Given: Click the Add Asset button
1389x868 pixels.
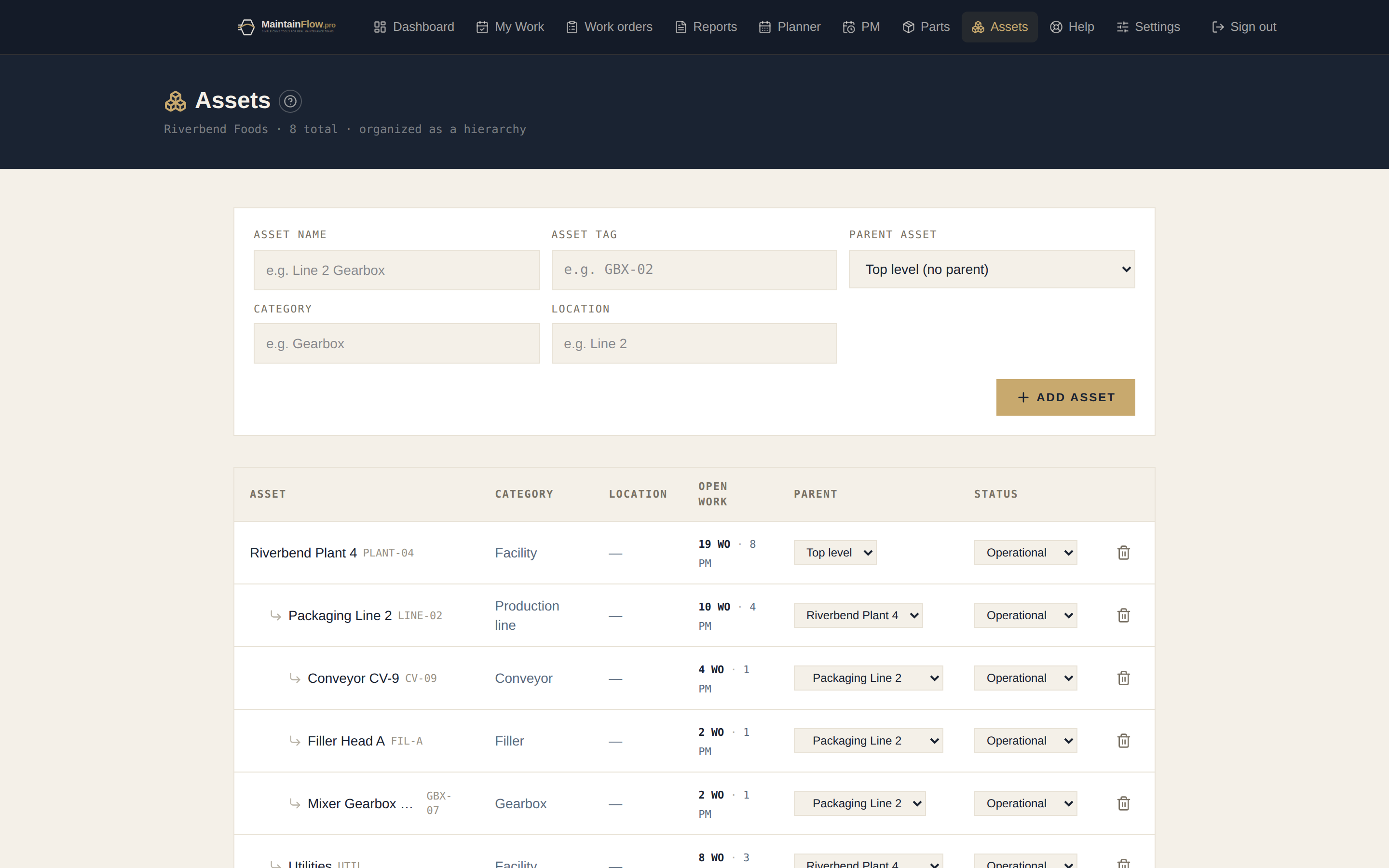Looking at the screenshot, I should tap(1065, 397).
